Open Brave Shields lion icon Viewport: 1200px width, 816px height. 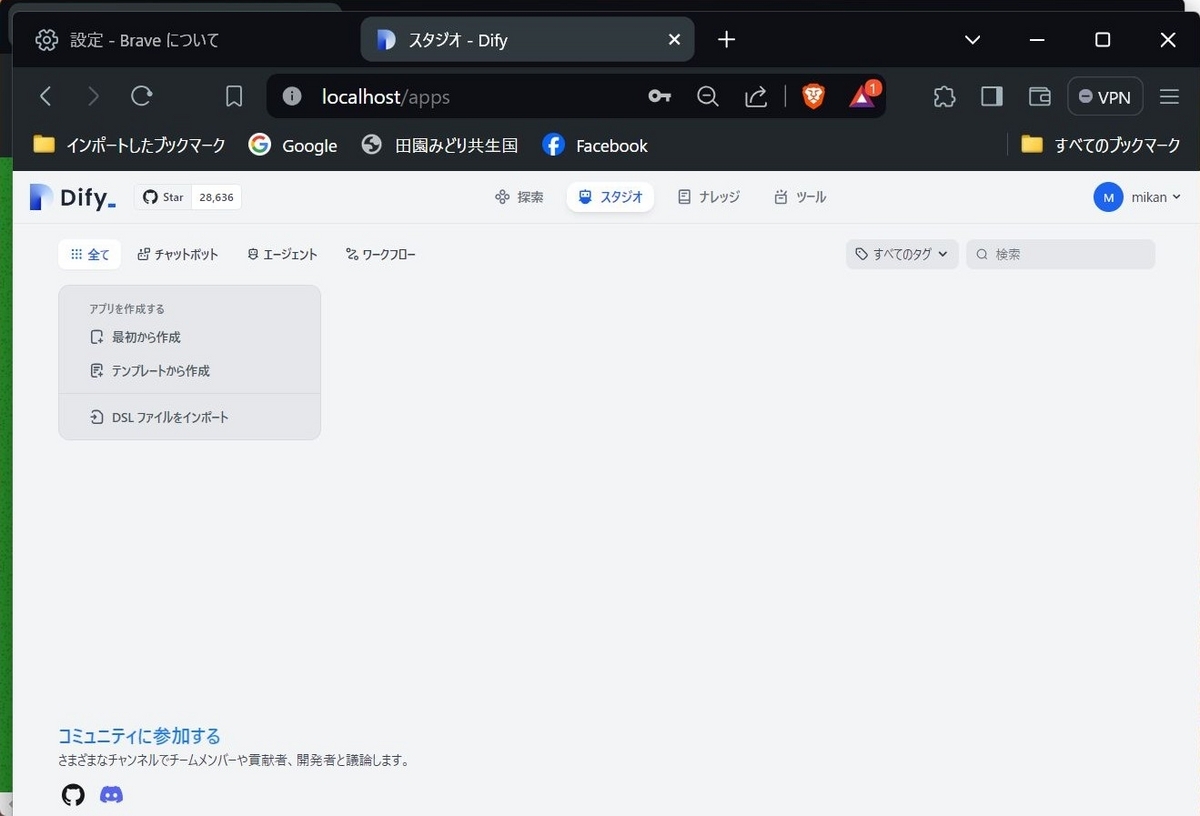pos(814,96)
